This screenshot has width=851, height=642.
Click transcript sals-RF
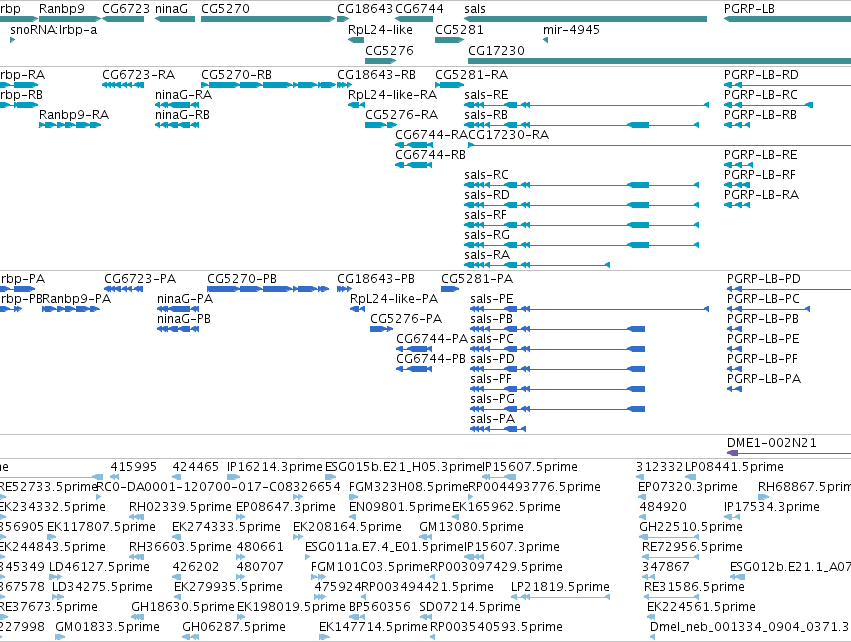pyautogui.click(x=582, y=226)
